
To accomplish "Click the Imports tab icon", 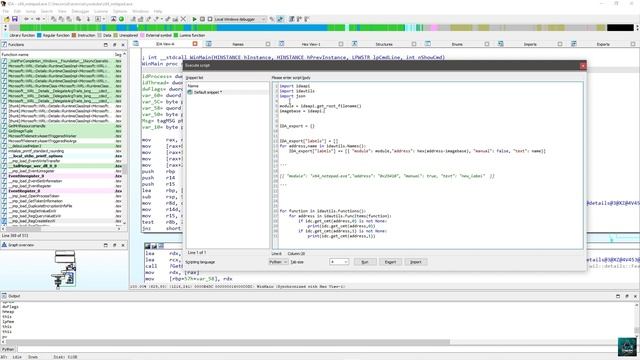I will tap(500, 44).
